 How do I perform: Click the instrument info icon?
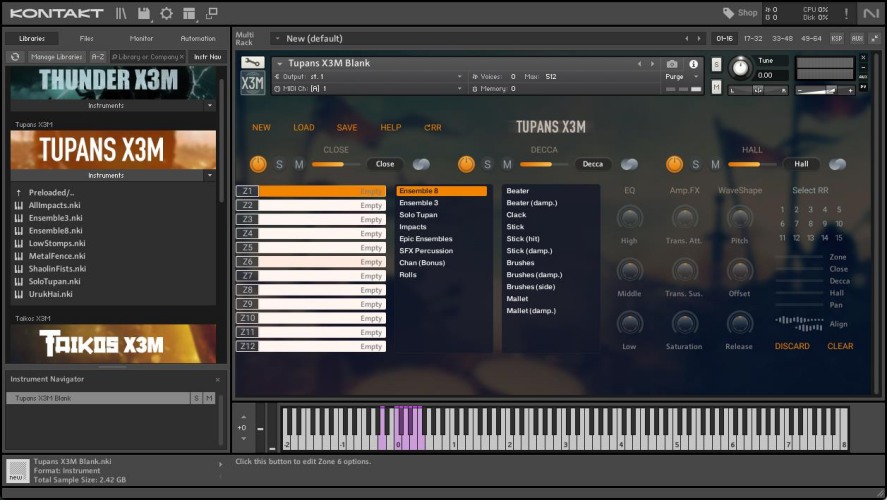point(693,64)
